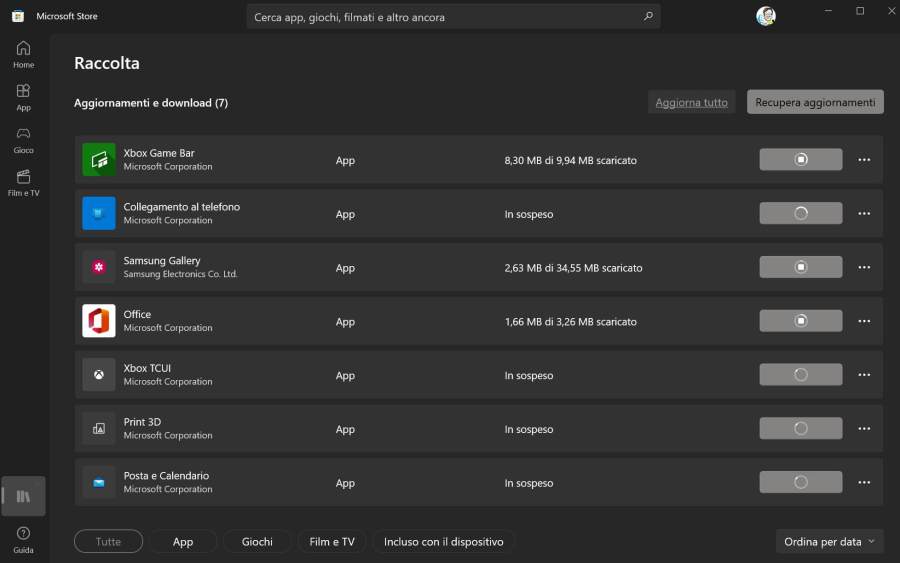Select the Incluso con il dispositivo filter

pyautogui.click(x=444, y=542)
